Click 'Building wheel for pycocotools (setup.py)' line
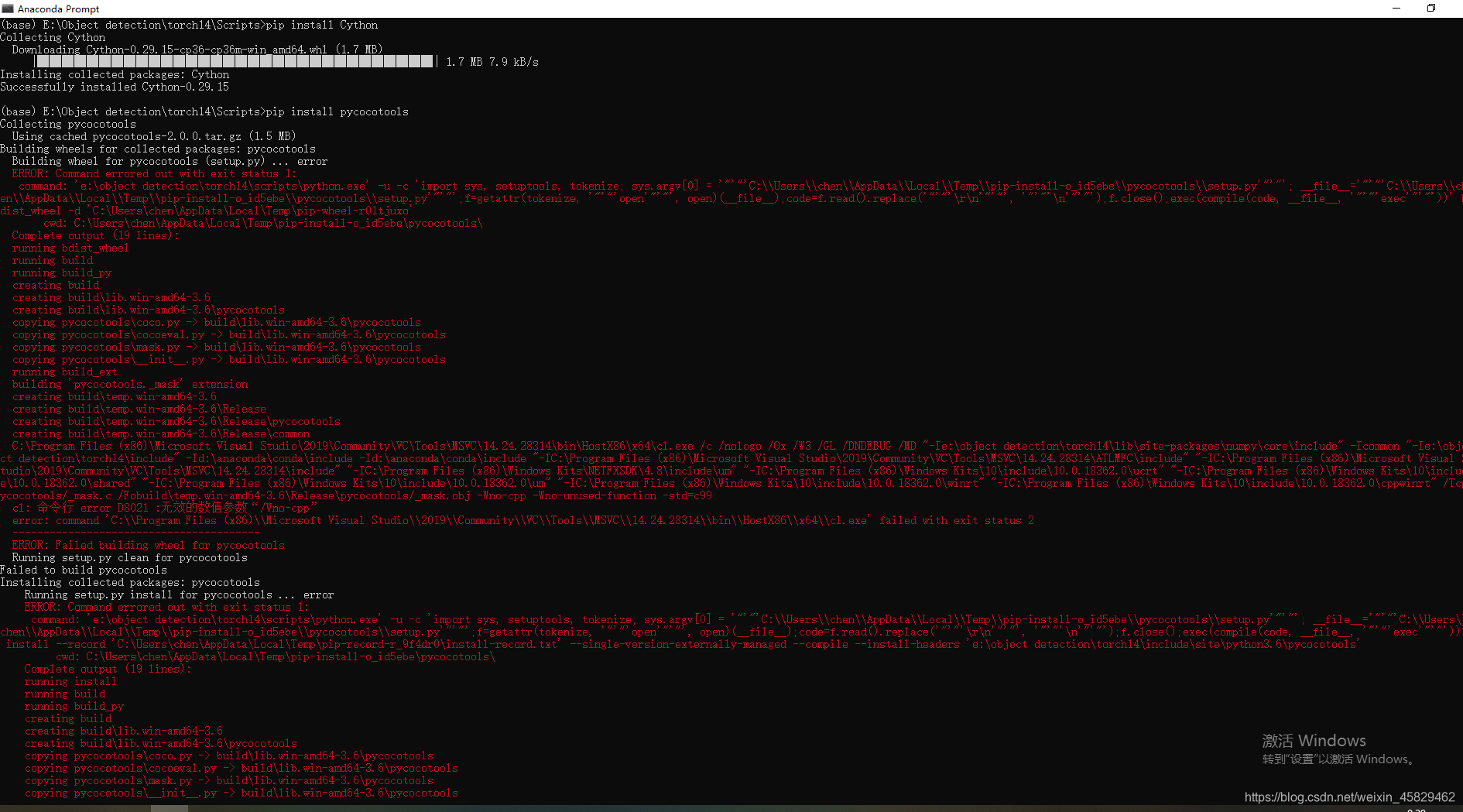 coord(170,161)
